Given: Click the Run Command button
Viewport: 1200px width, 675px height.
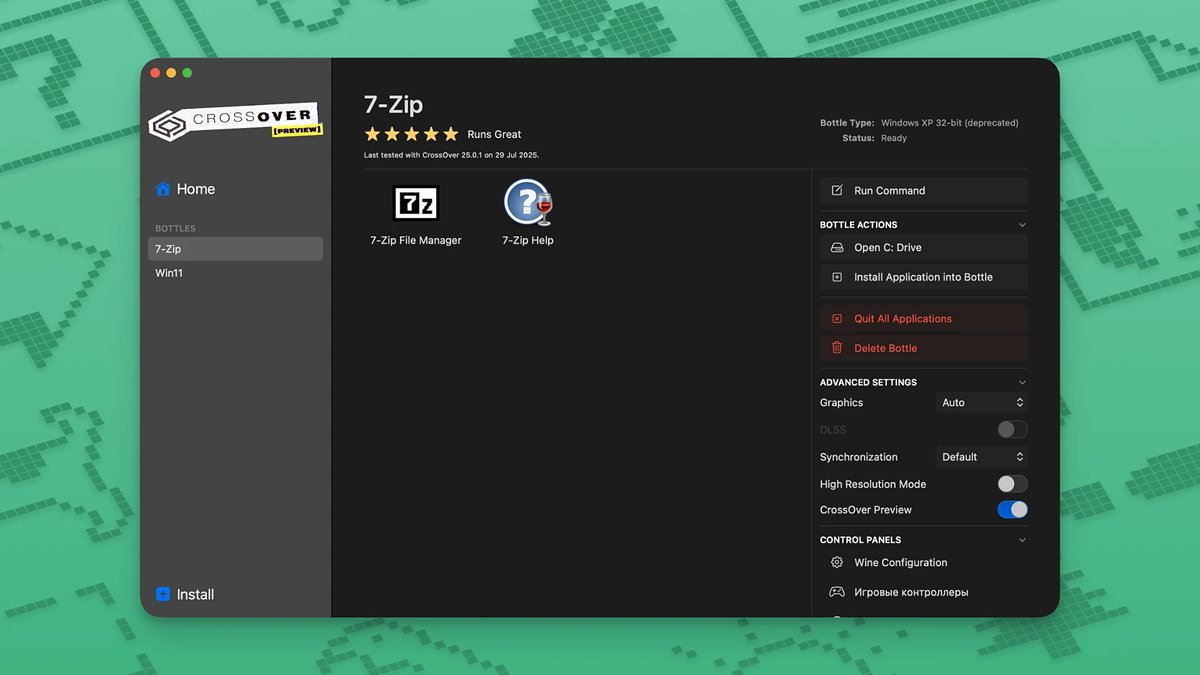Looking at the screenshot, I should pos(923,191).
